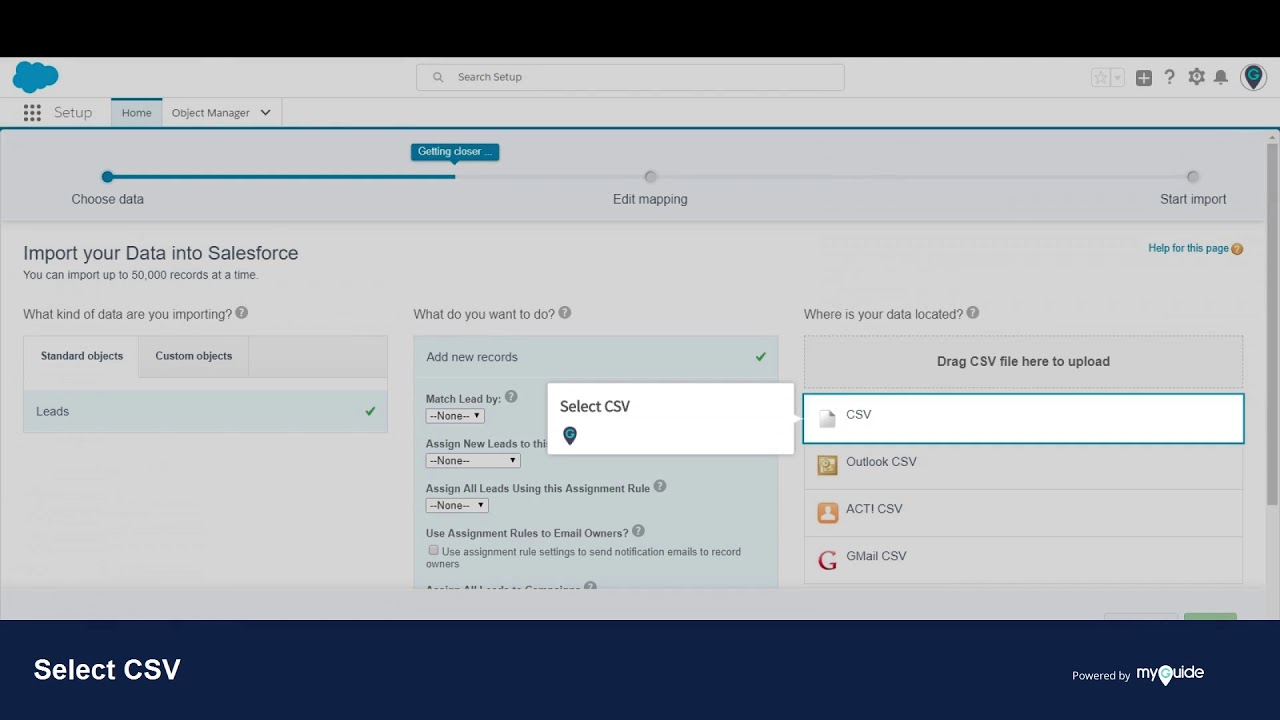The image size is (1280, 720).
Task: Click the Drag CSV file upload area
Action: click(x=1023, y=362)
